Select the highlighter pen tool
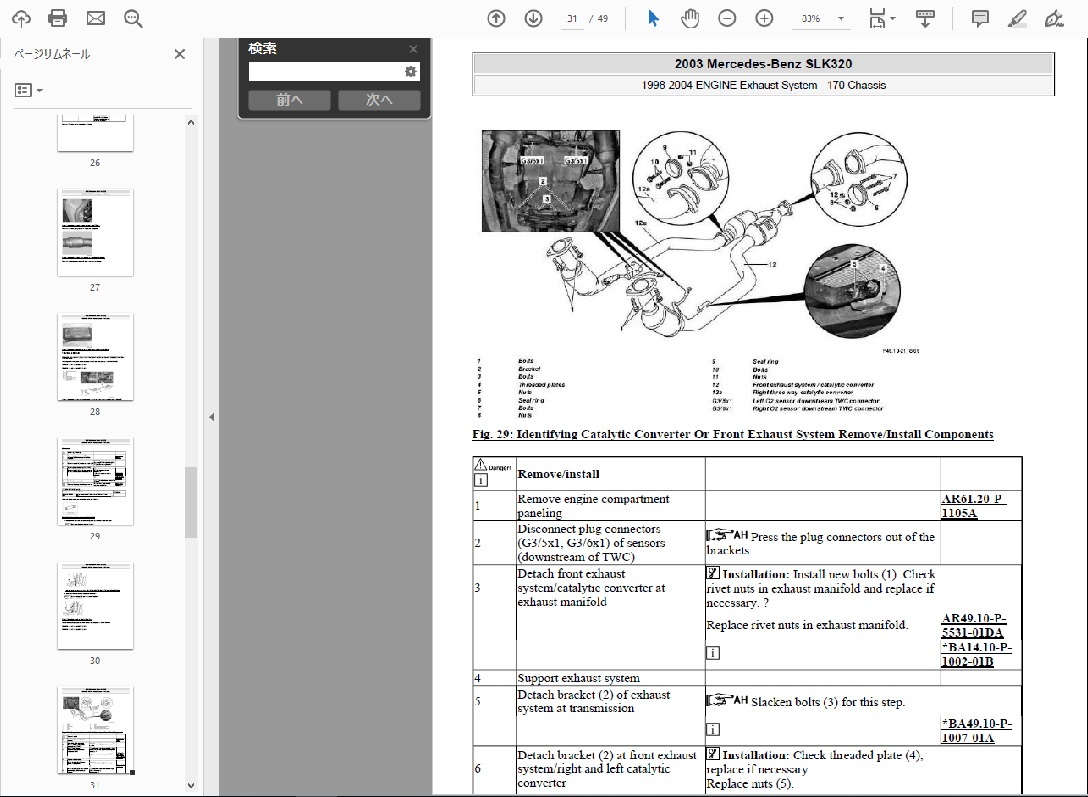The height and width of the screenshot is (797, 1088). tap(1017, 18)
